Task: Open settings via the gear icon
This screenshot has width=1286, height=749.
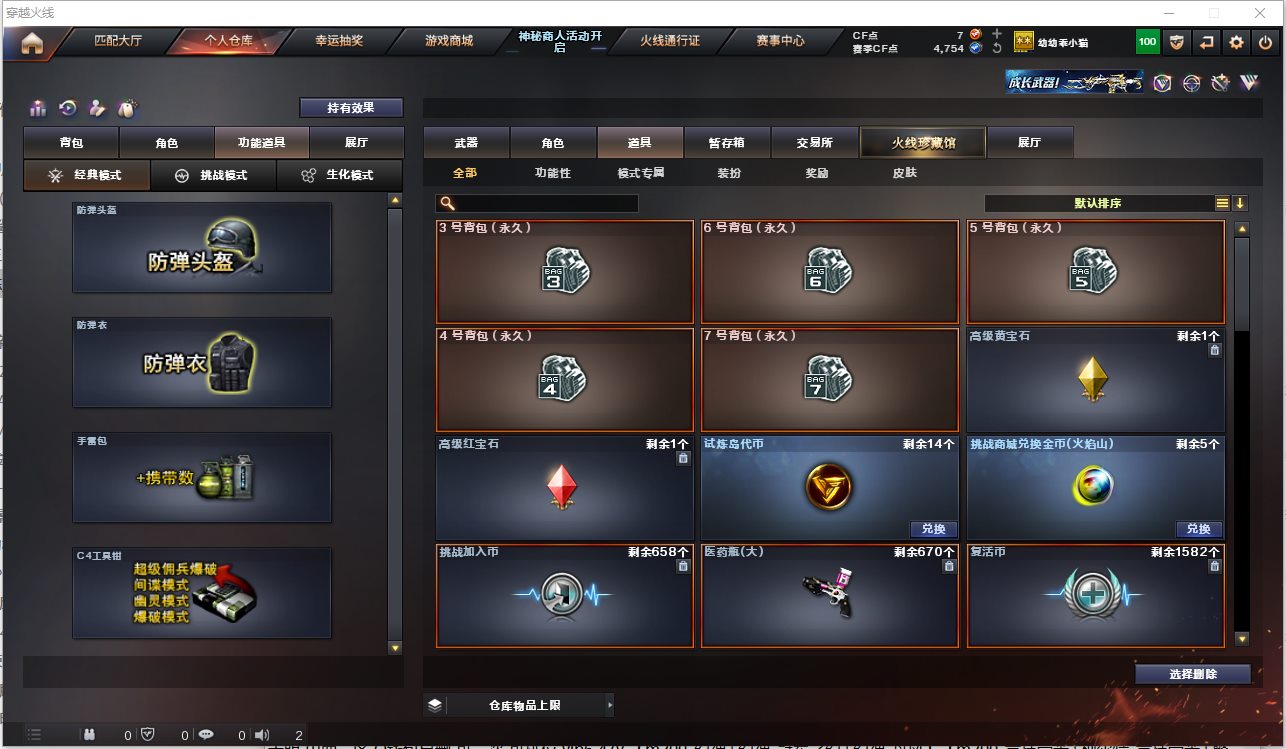Action: [x=1237, y=42]
